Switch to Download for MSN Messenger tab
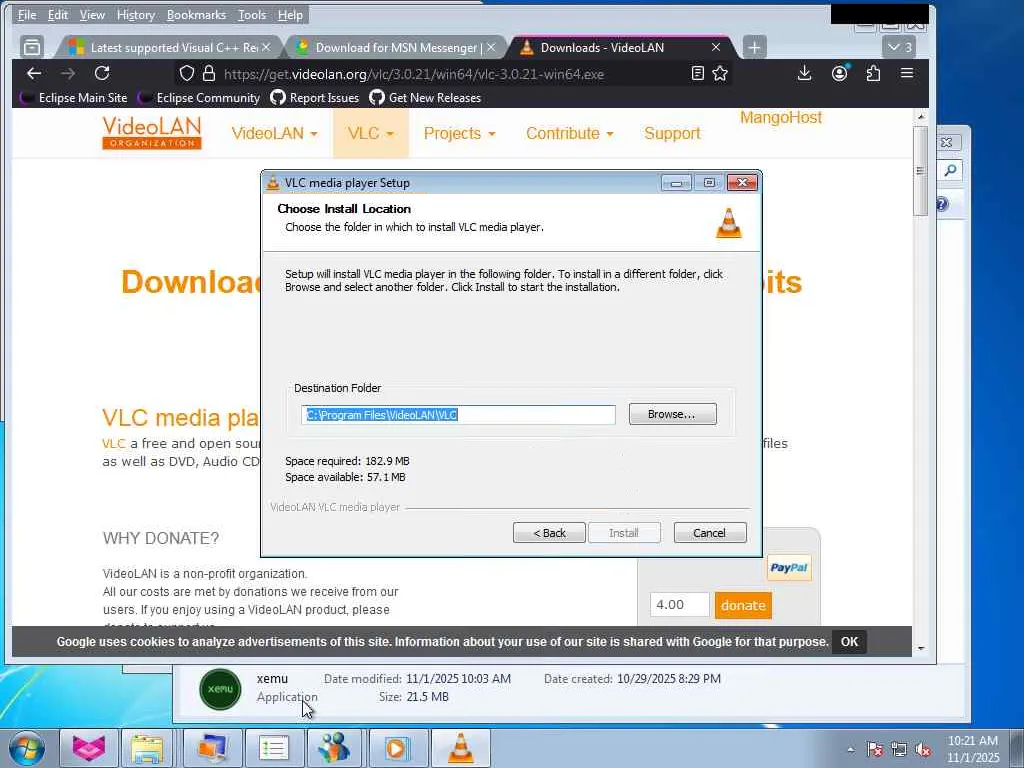This screenshot has width=1024, height=768. [396, 48]
